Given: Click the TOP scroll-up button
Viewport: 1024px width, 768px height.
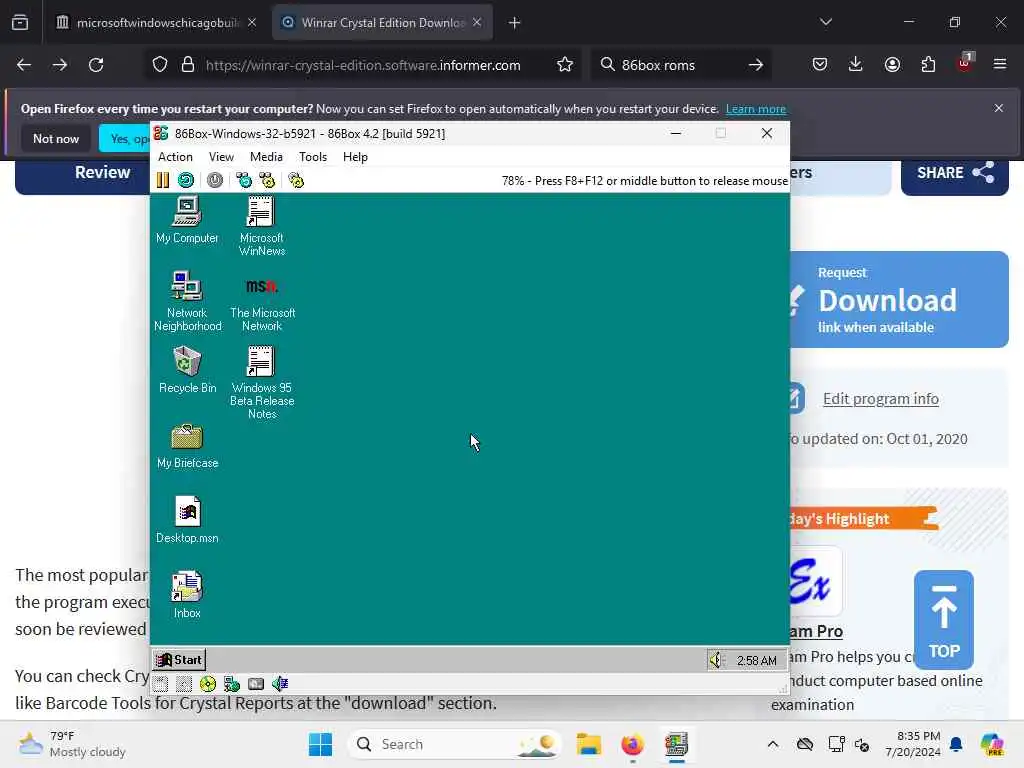Looking at the screenshot, I should tap(944, 620).
